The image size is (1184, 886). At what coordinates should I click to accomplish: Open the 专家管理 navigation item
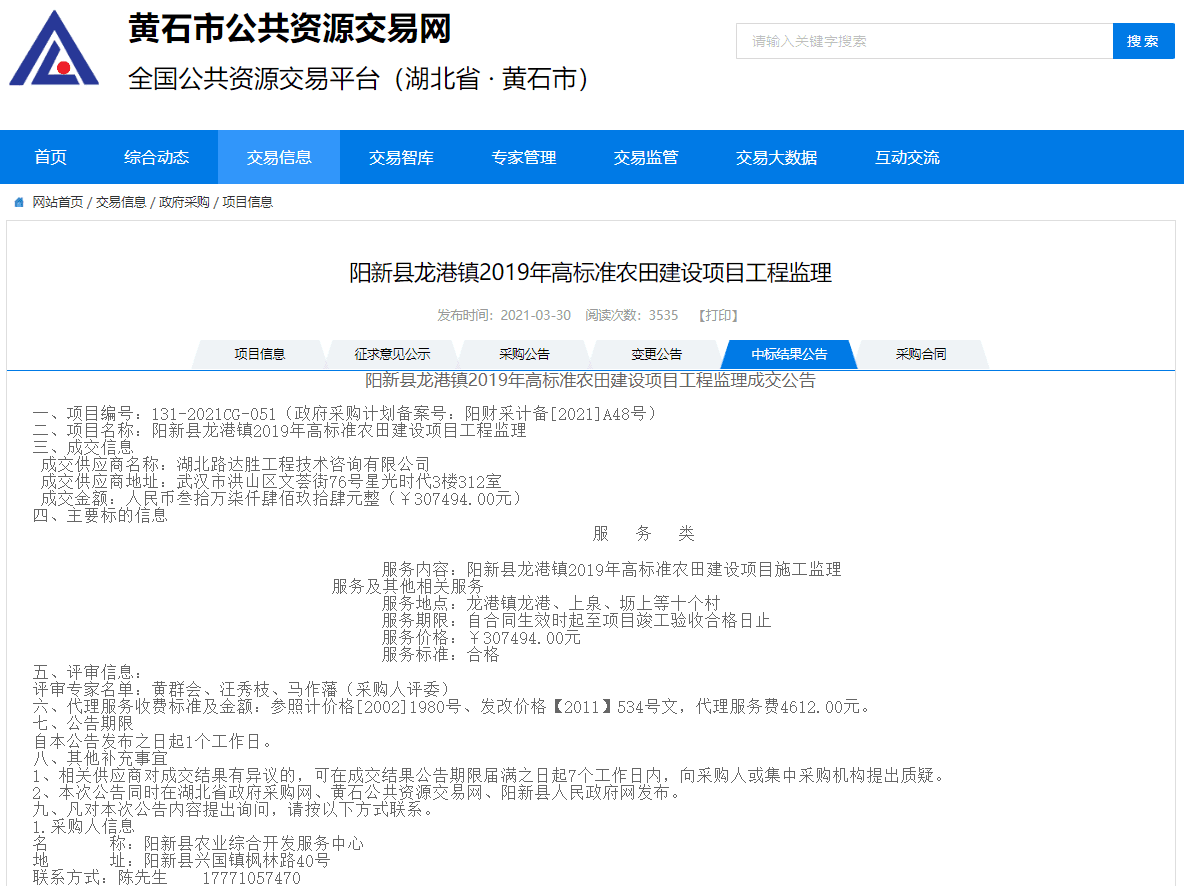[523, 157]
